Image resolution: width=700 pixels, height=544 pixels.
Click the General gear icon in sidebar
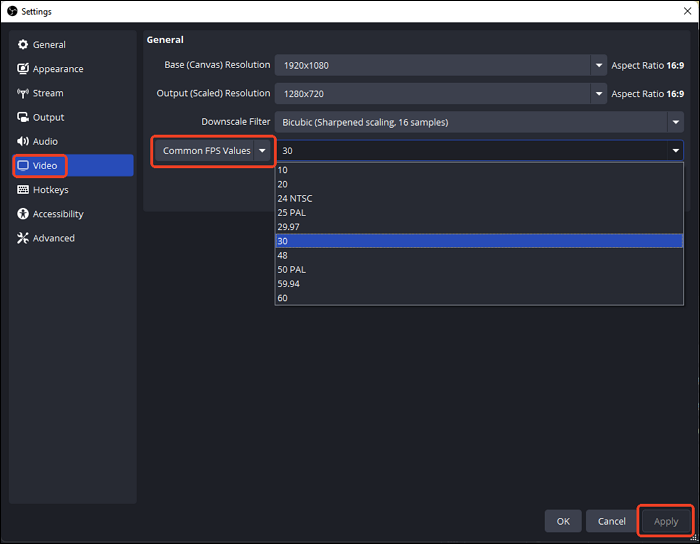click(x=23, y=45)
